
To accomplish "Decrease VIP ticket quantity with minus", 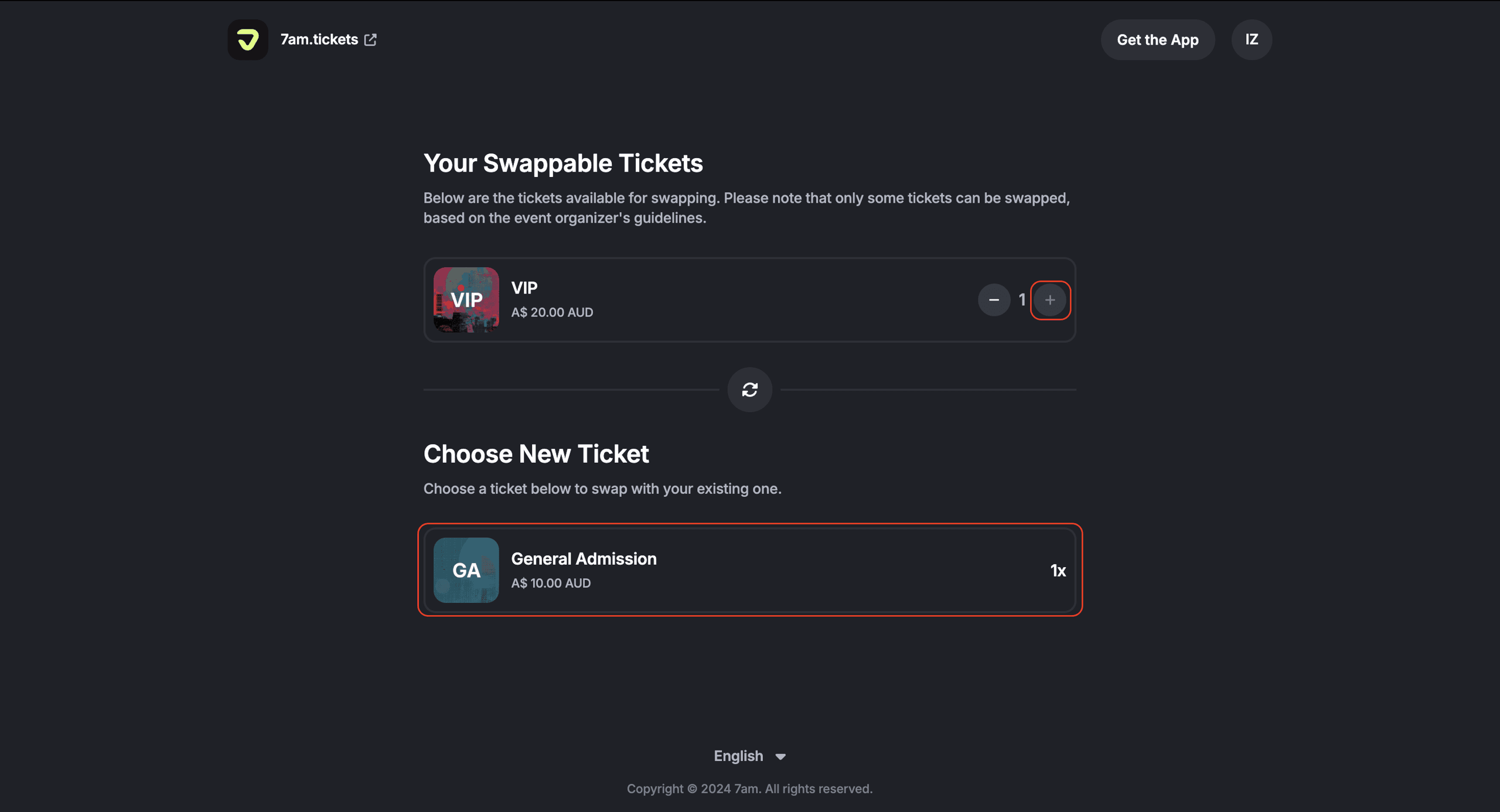I will [x=994, y=300].
